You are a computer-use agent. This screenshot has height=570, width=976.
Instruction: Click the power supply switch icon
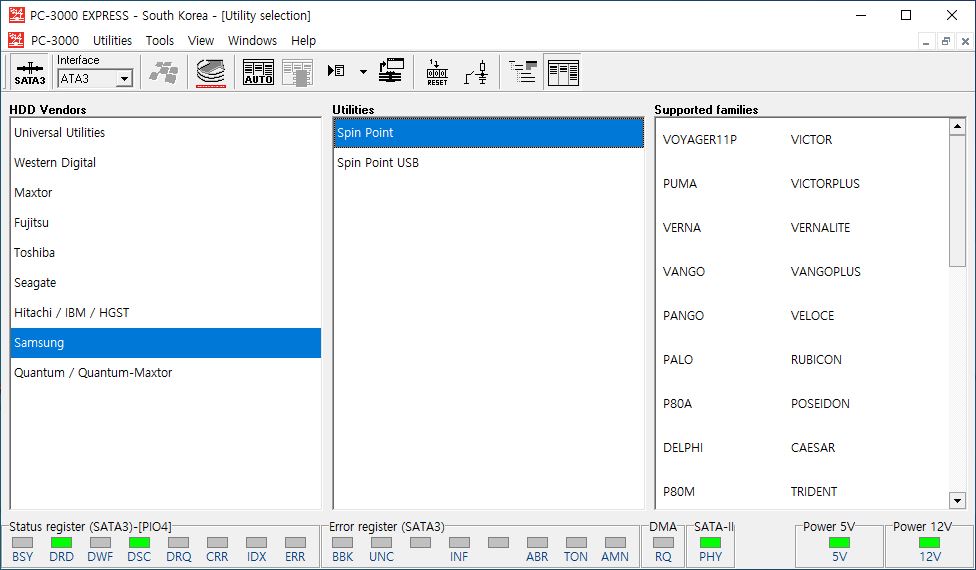pos(476,73)
